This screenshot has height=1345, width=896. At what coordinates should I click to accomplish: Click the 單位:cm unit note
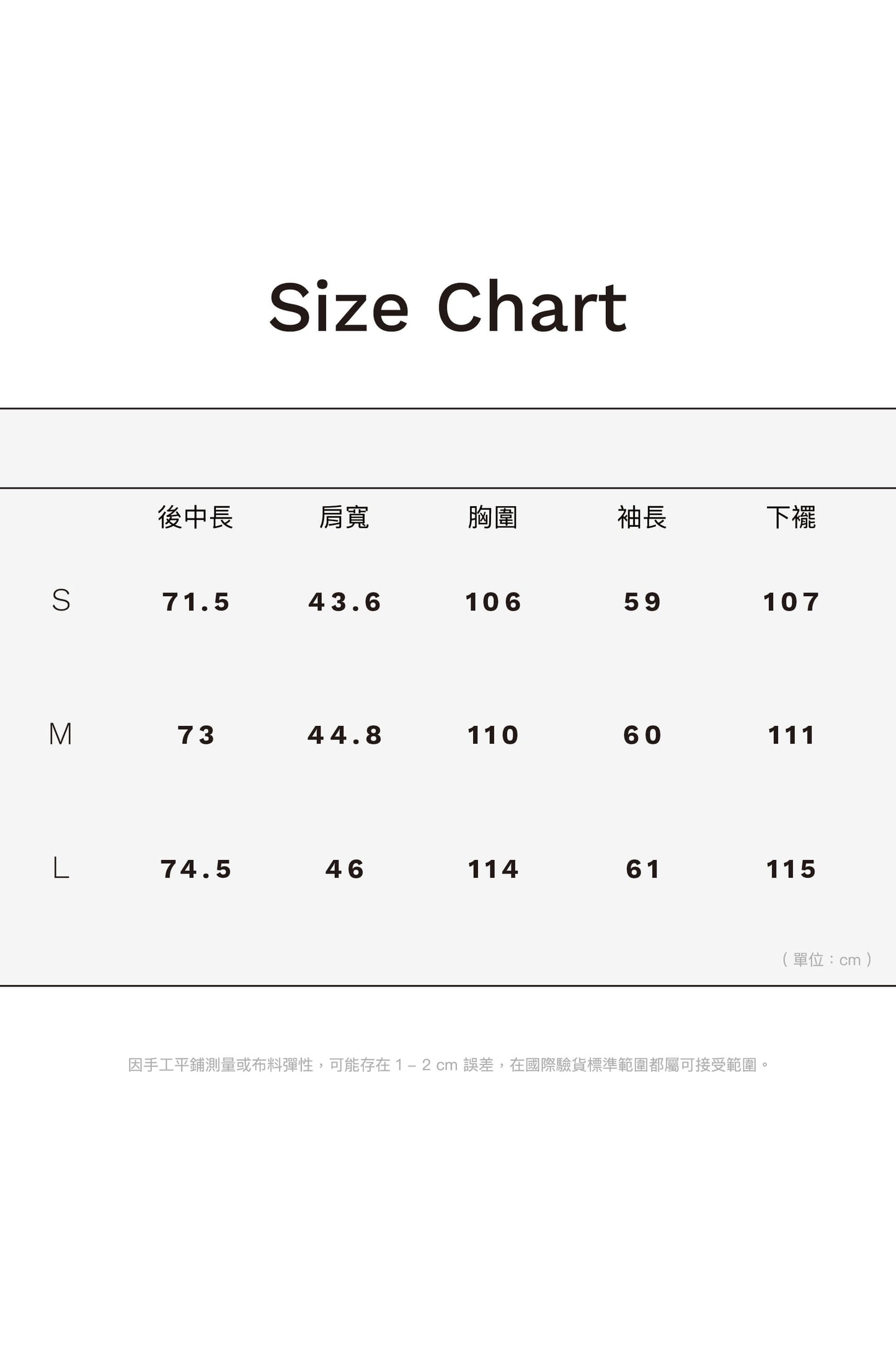[x=827, y=960]
